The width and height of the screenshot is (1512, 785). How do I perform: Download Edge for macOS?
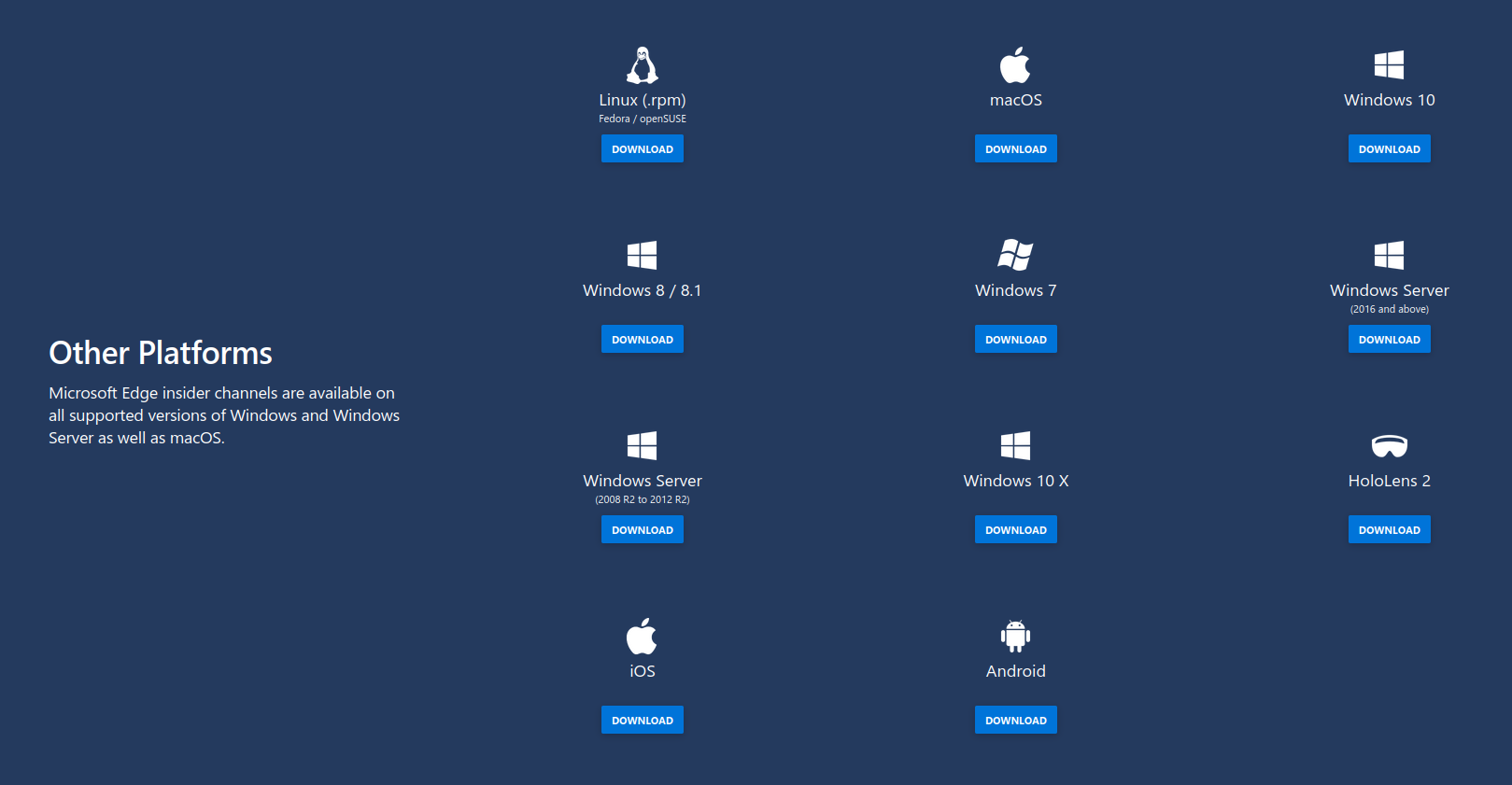[1016, 148]
